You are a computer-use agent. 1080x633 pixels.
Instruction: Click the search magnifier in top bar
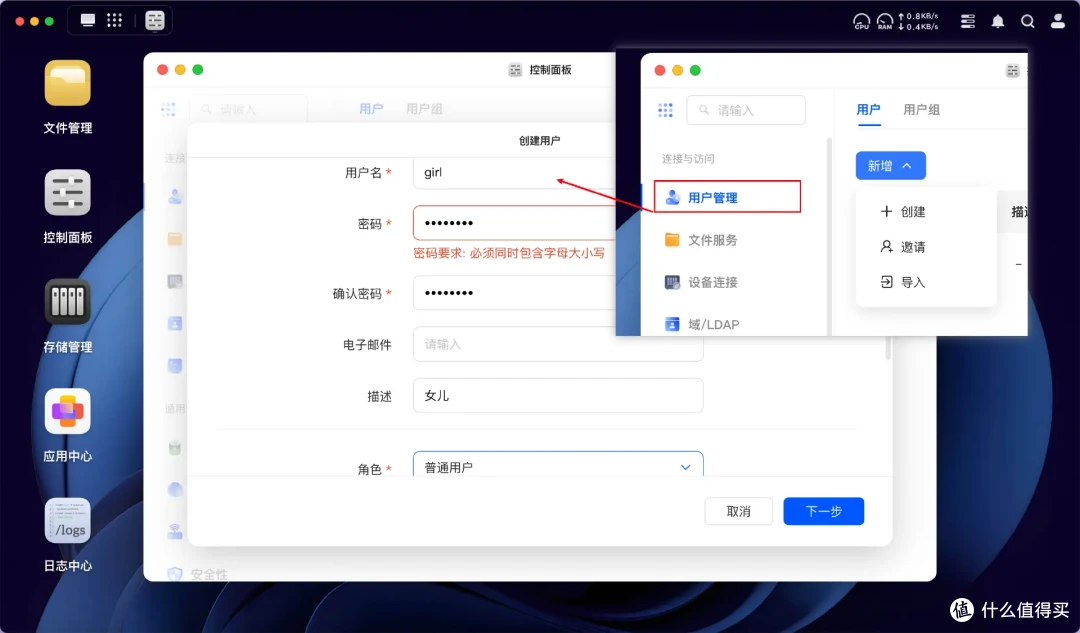tap(1028, 21)
